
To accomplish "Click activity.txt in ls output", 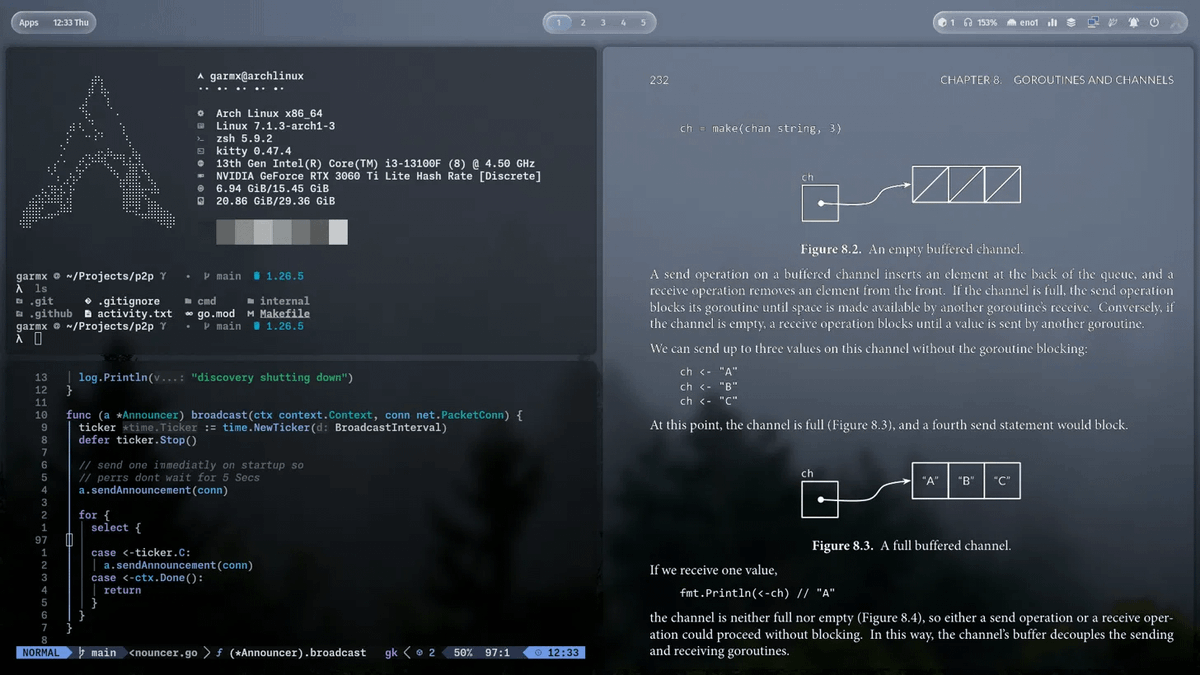I will 135,313.
